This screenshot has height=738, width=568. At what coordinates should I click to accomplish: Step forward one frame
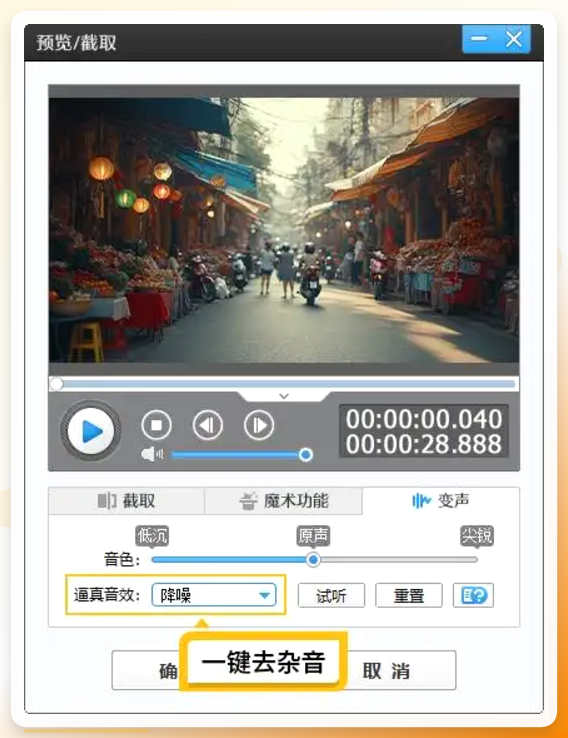click(x=259, y=425)
